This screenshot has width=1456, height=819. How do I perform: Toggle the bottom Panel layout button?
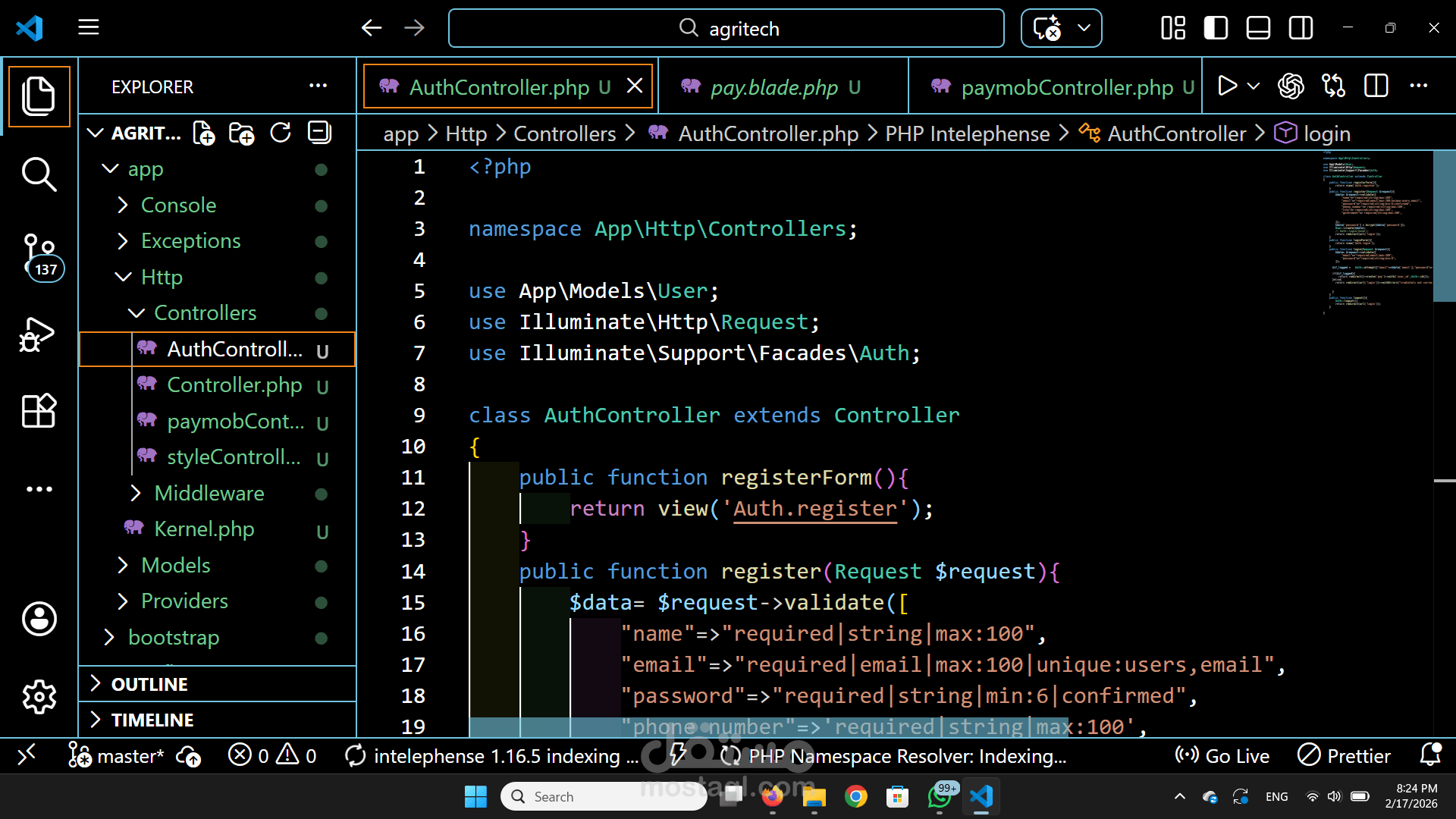coord(1258,28)
